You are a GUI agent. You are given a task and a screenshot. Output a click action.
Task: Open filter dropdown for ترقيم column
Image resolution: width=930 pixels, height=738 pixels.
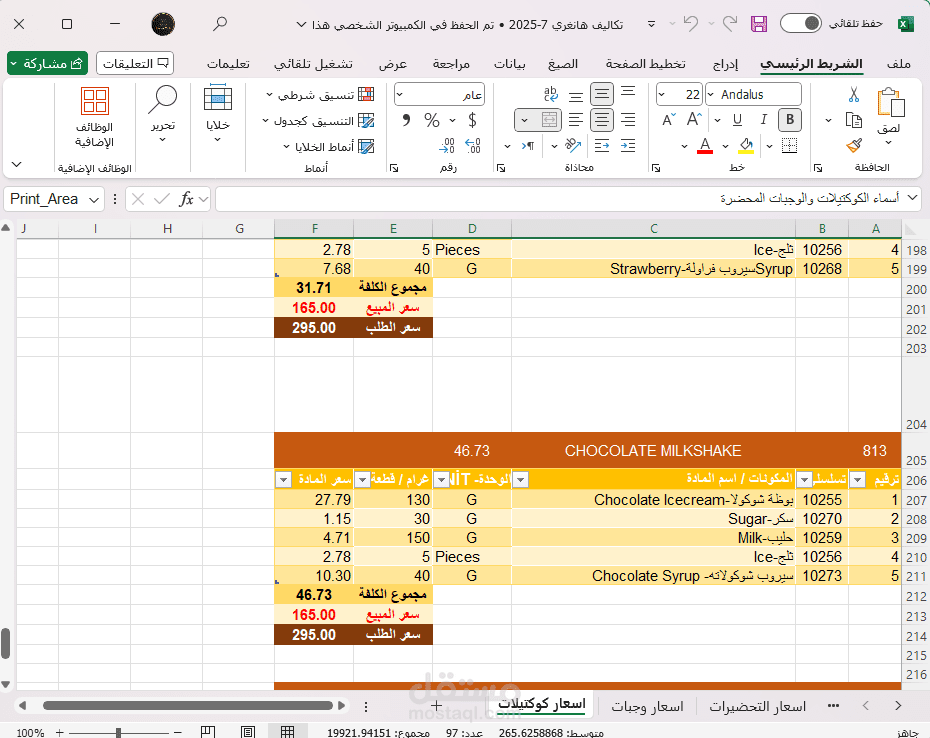pos(857,479)
